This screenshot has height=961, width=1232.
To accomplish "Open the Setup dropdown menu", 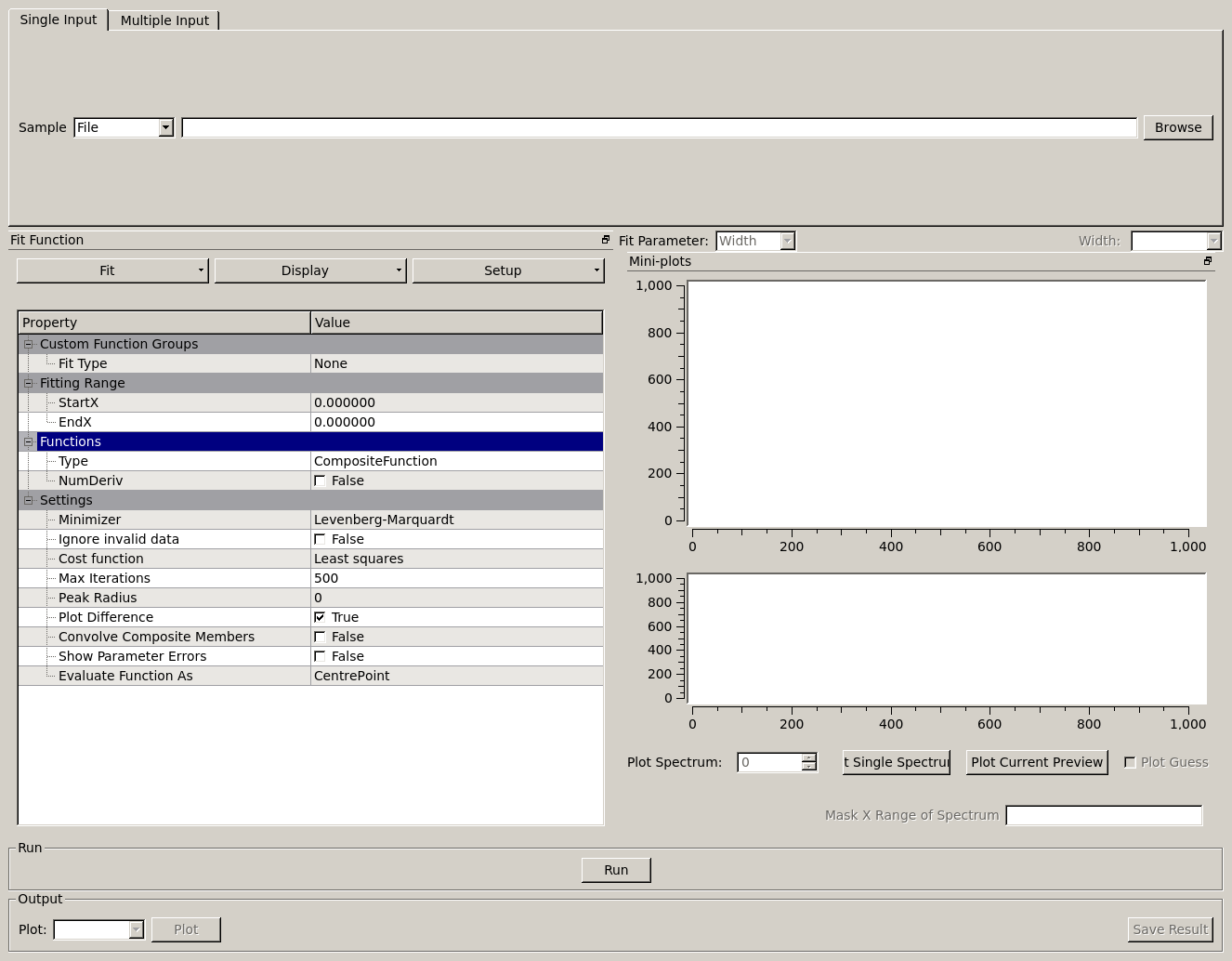I will (508, 270).
